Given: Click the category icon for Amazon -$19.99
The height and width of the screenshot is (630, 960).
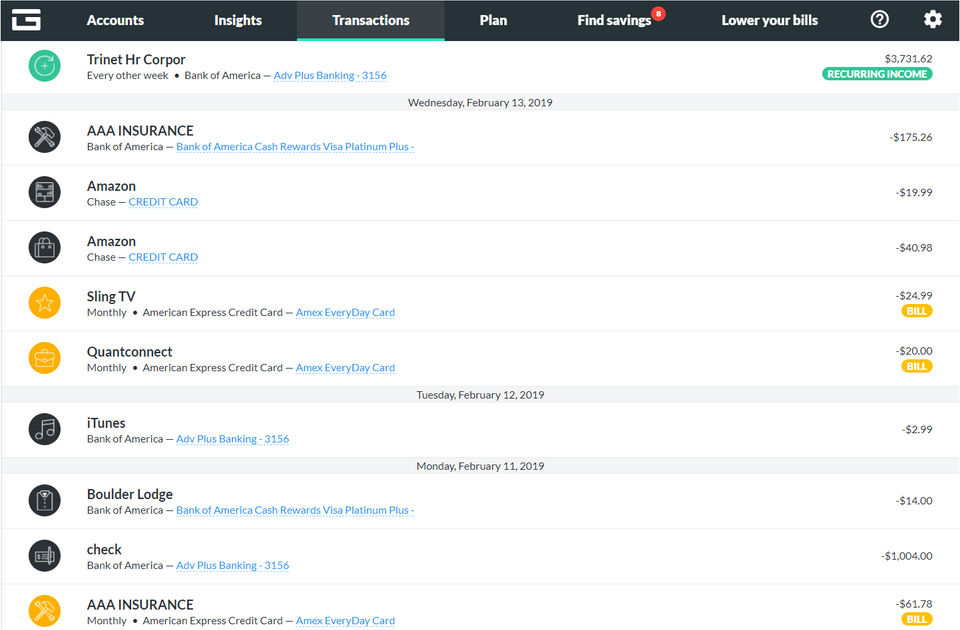Looking at the screenshot, I should click(x=45, y=192).
